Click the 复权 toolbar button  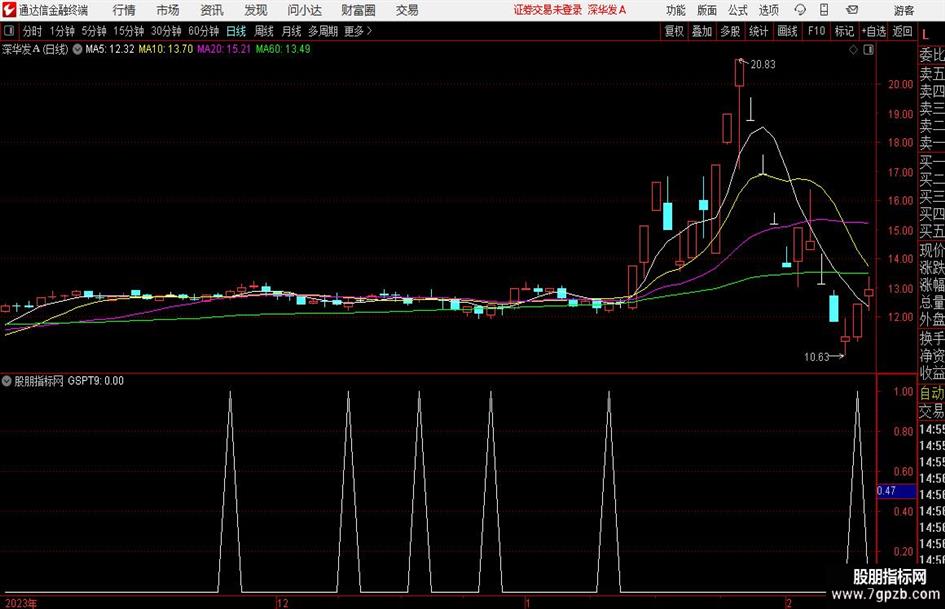[x=674, y=31]
